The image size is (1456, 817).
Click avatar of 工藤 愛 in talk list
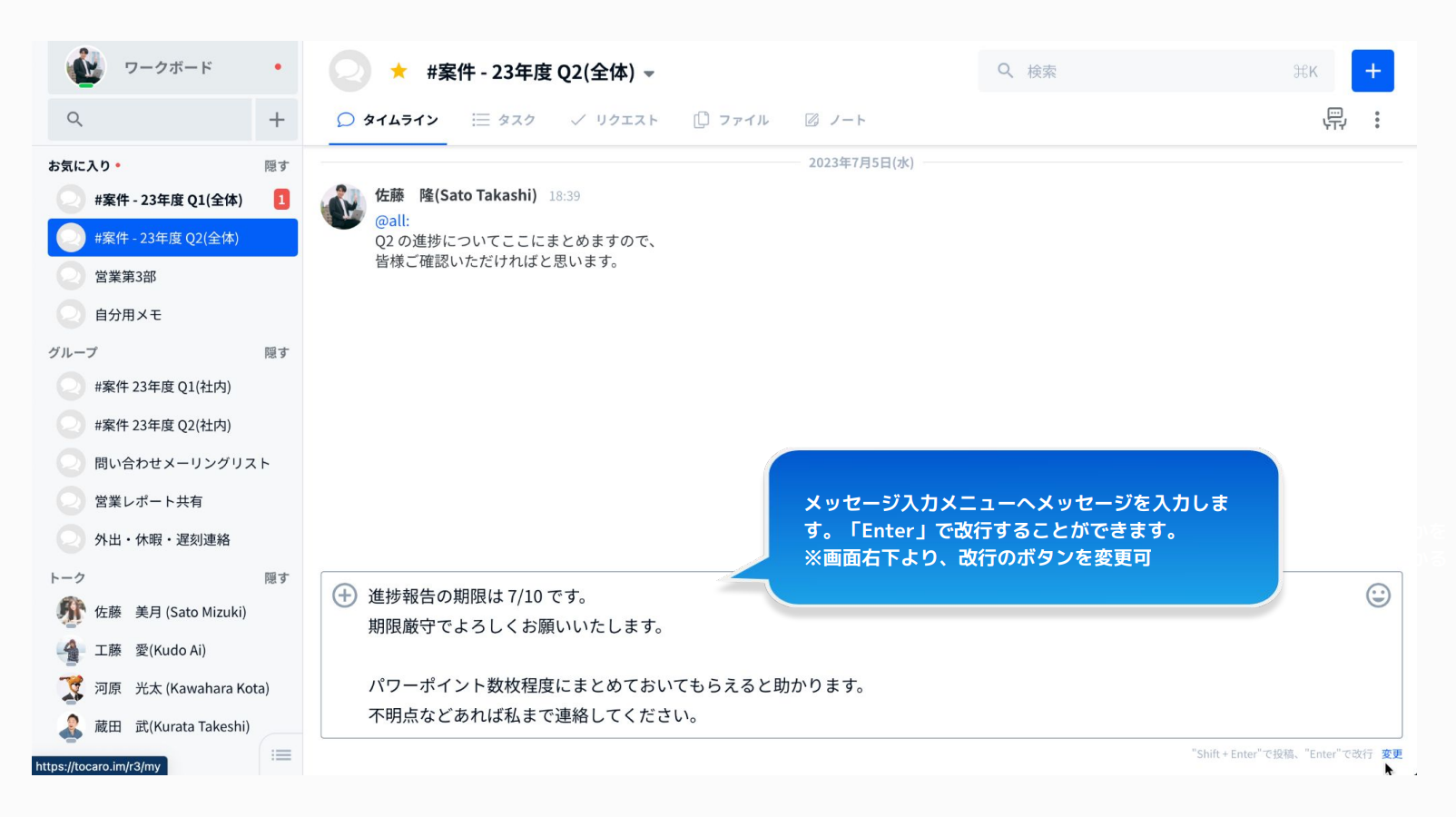coord(71,650)
